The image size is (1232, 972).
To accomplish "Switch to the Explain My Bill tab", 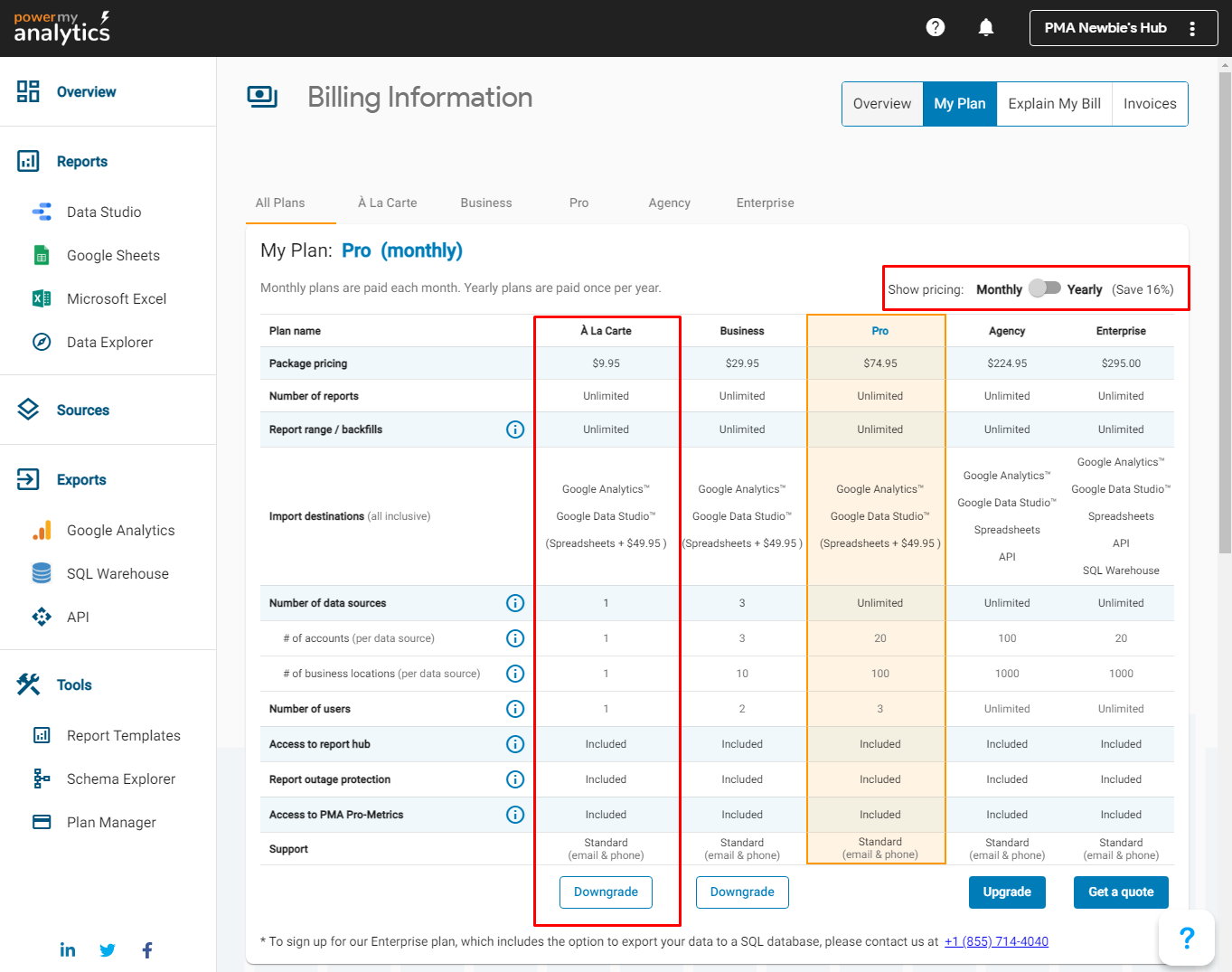I will [1054, 104].
